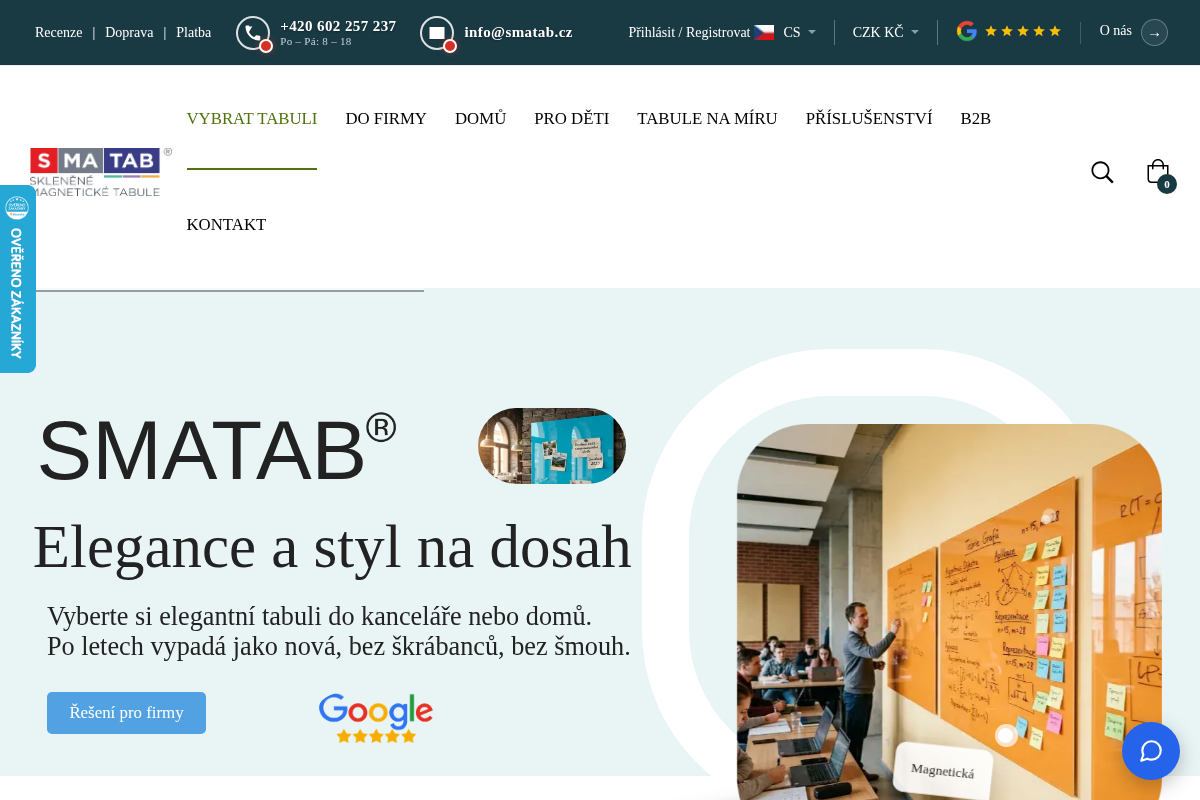The image size is (1200, 800).
Task: Open the Vybrat tabuli menu
Action: pos(252,118)
